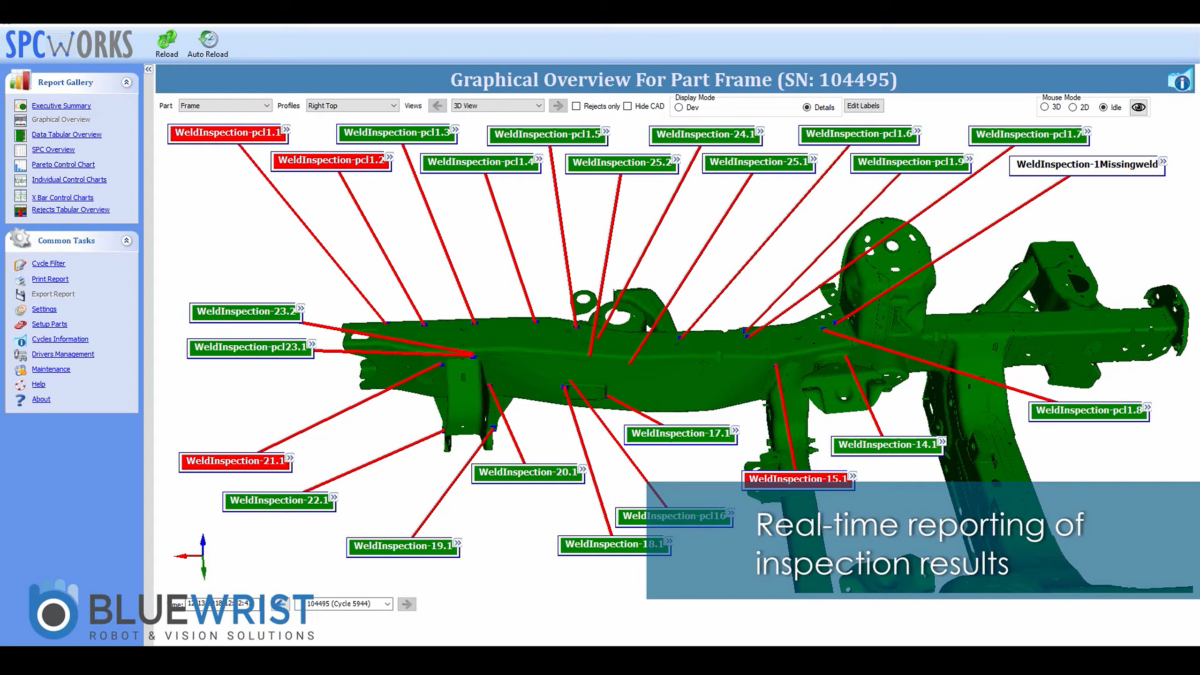The height and width of the screenshot is (675, 1200).
Task: Click the Auto Reload icon
Action: tap(208, 41)
